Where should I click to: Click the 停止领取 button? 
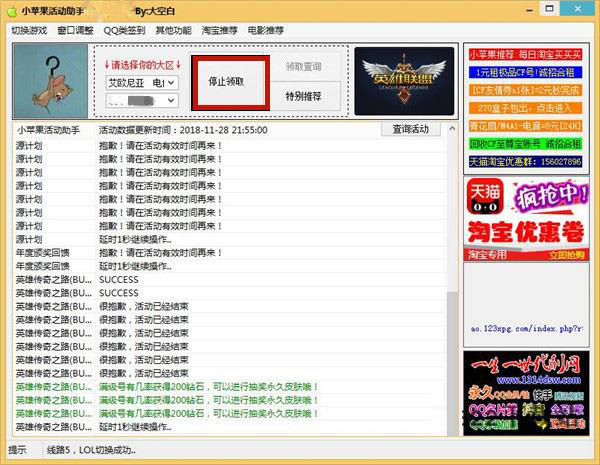coord(230,82)
